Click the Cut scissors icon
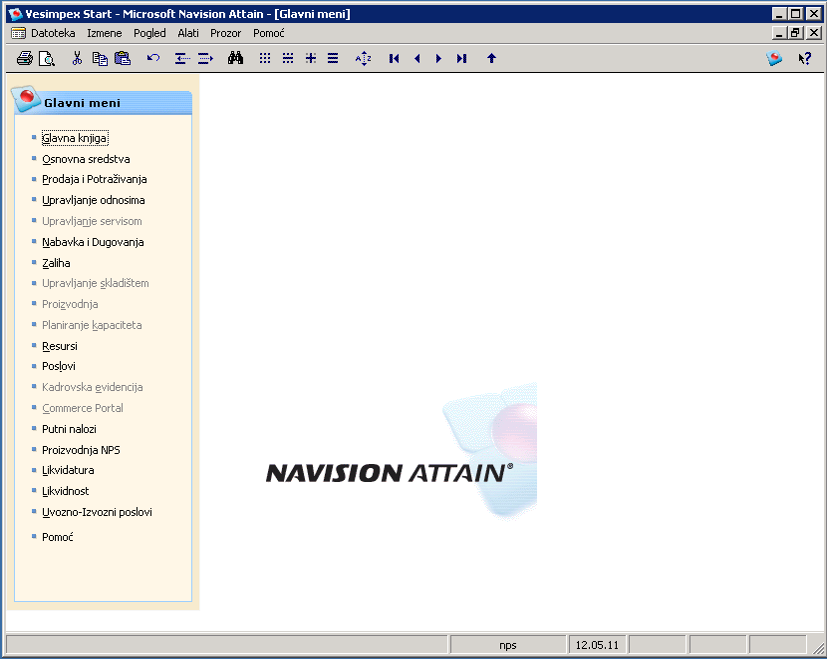Screen dimensions: 827x659 [x=77, y=58]
